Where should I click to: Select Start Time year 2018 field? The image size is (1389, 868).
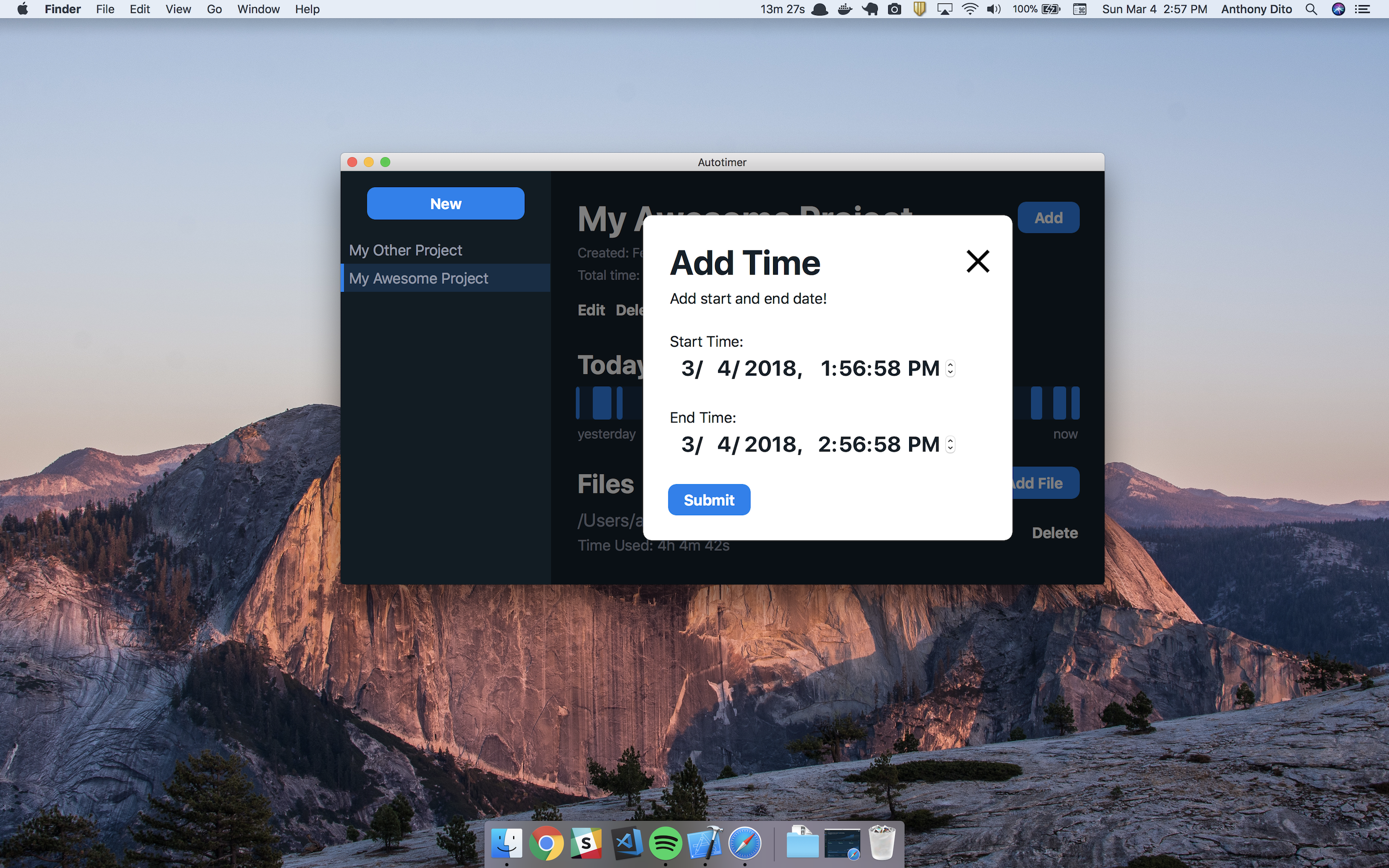click(x=770, y=368)
